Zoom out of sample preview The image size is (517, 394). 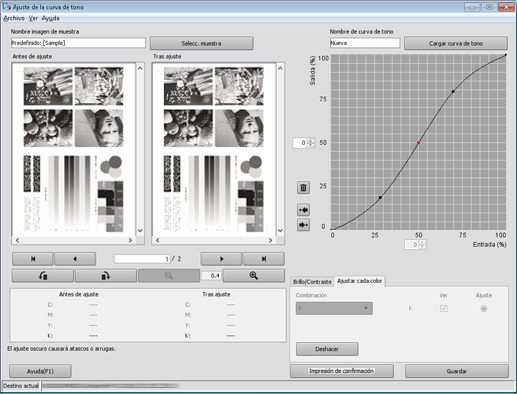coord(169,276)
